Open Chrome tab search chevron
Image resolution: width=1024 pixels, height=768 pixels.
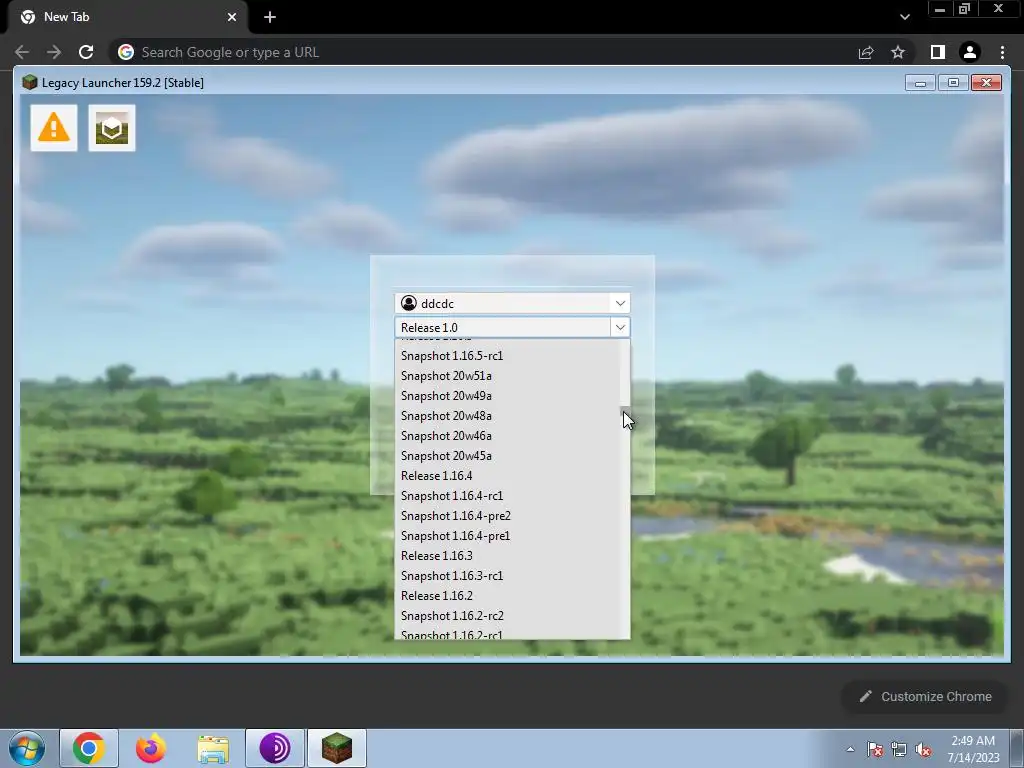pyautogui.click(x=904, y=17)
